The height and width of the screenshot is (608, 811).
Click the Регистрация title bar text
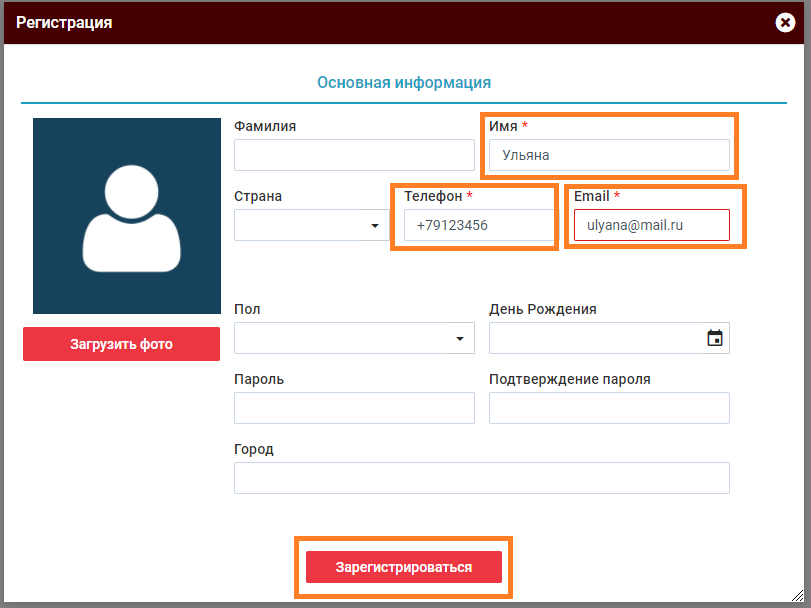[64, 22]
